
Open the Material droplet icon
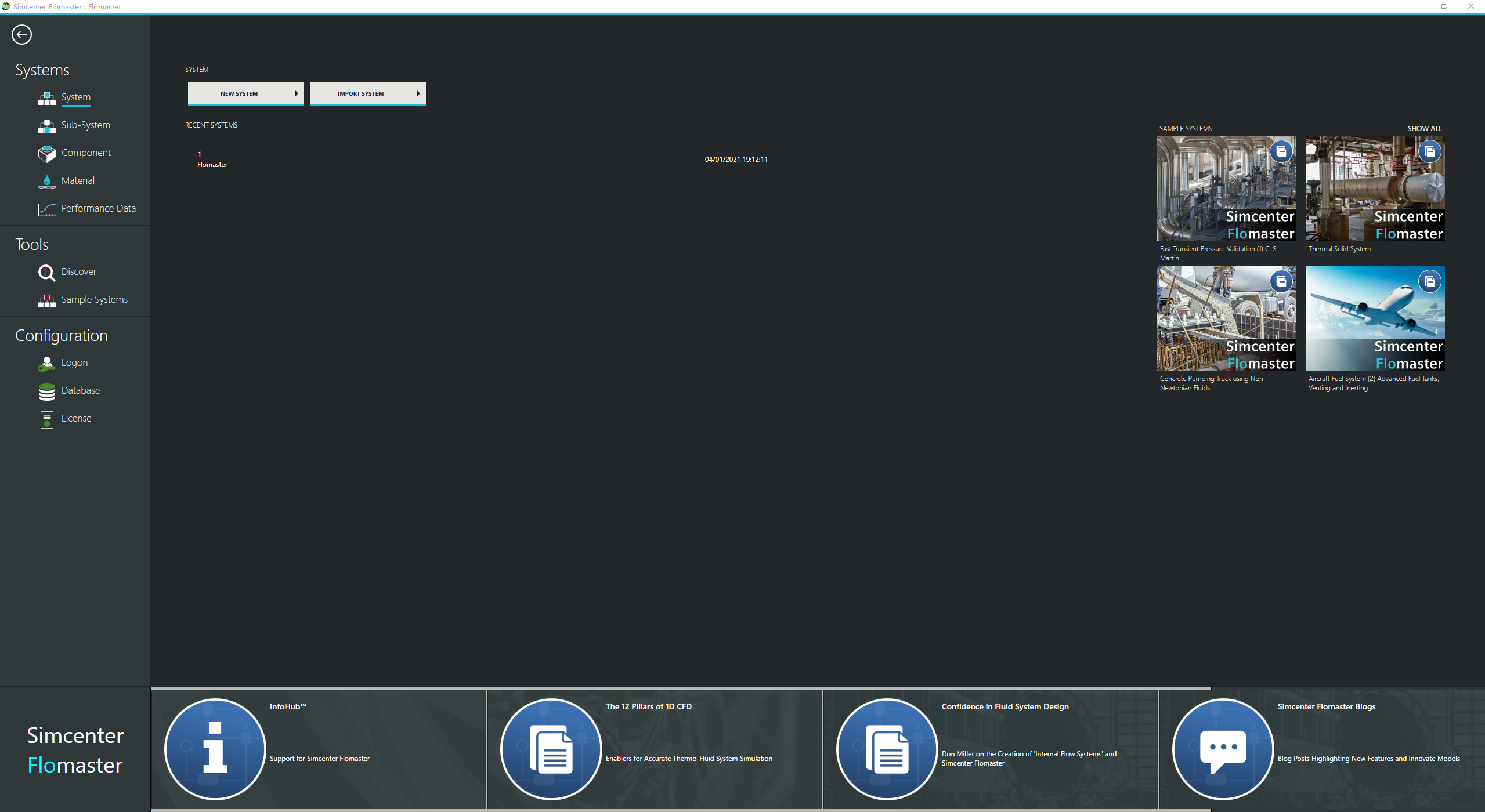pos(46,182)
